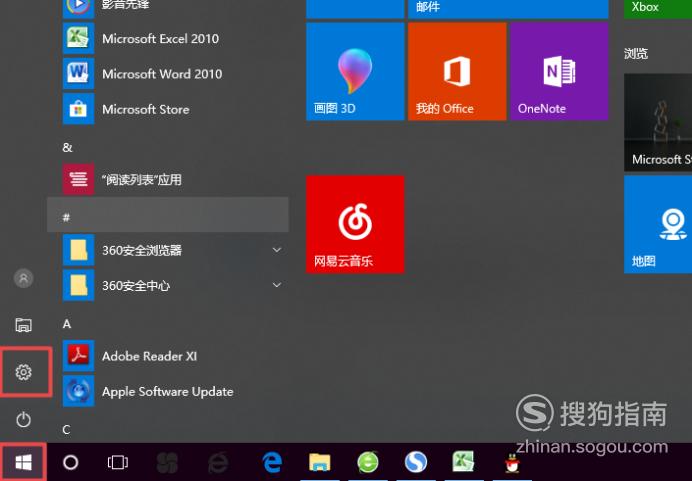Open the 画图 3D tile
This screenshot has width=692, height=481.
(355, 71)
